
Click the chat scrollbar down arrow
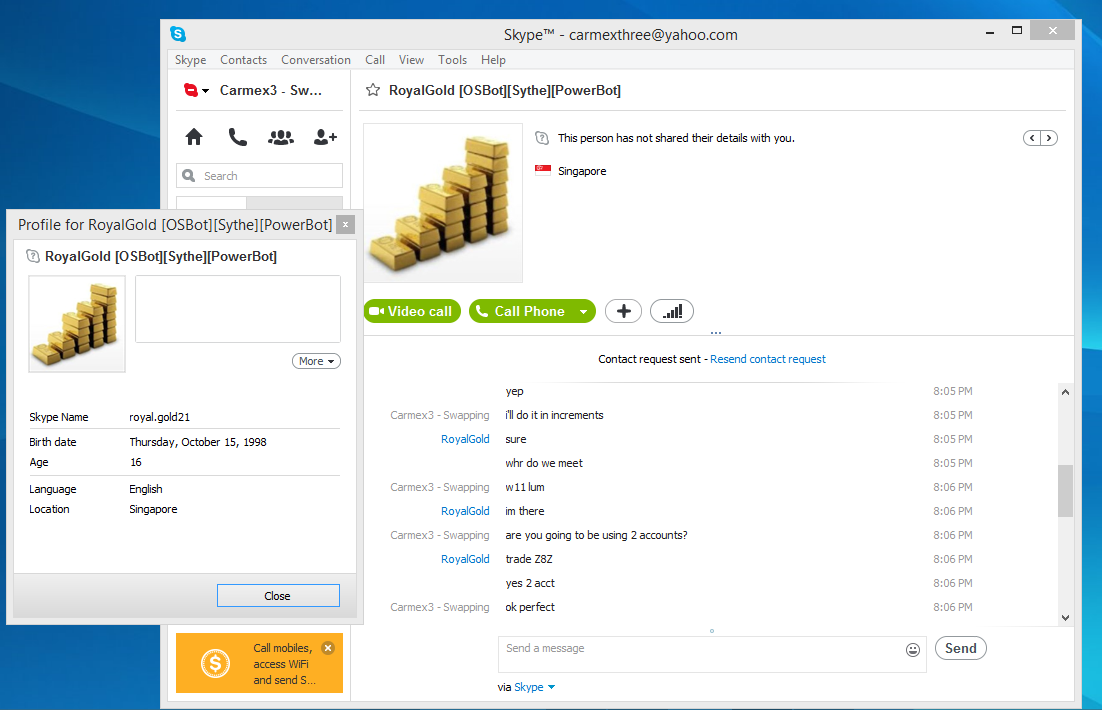point(1065,617)
